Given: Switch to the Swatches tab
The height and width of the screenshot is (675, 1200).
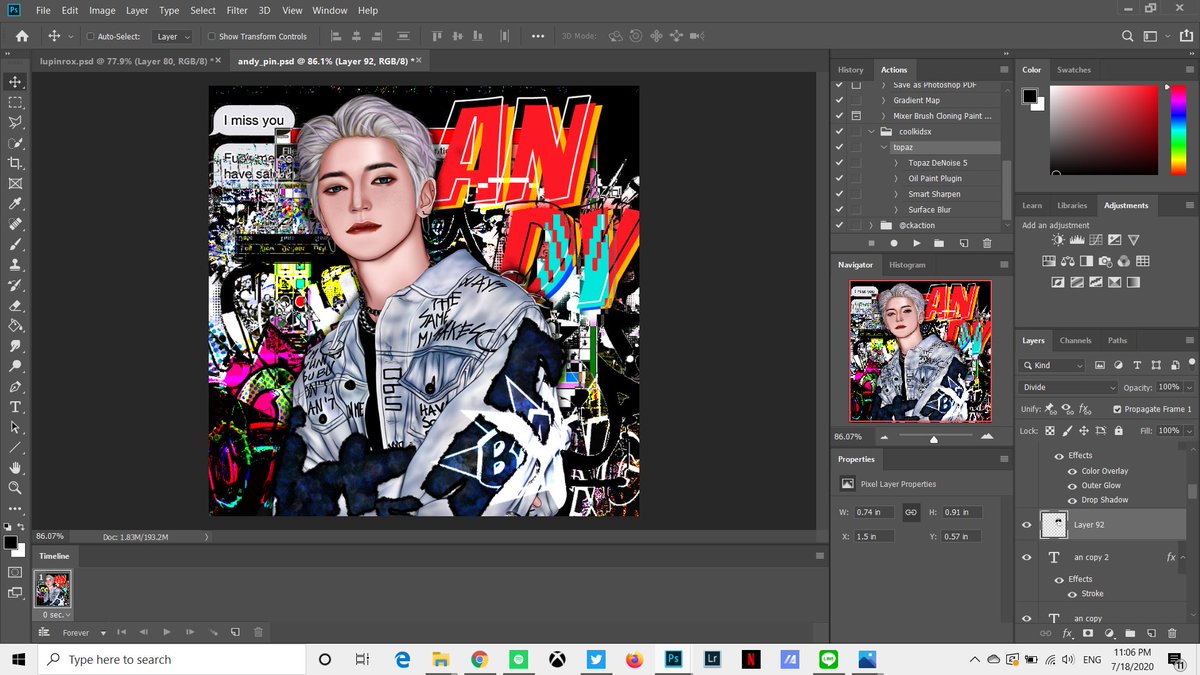Looking at the screenshot, I should pos(1074,70).
